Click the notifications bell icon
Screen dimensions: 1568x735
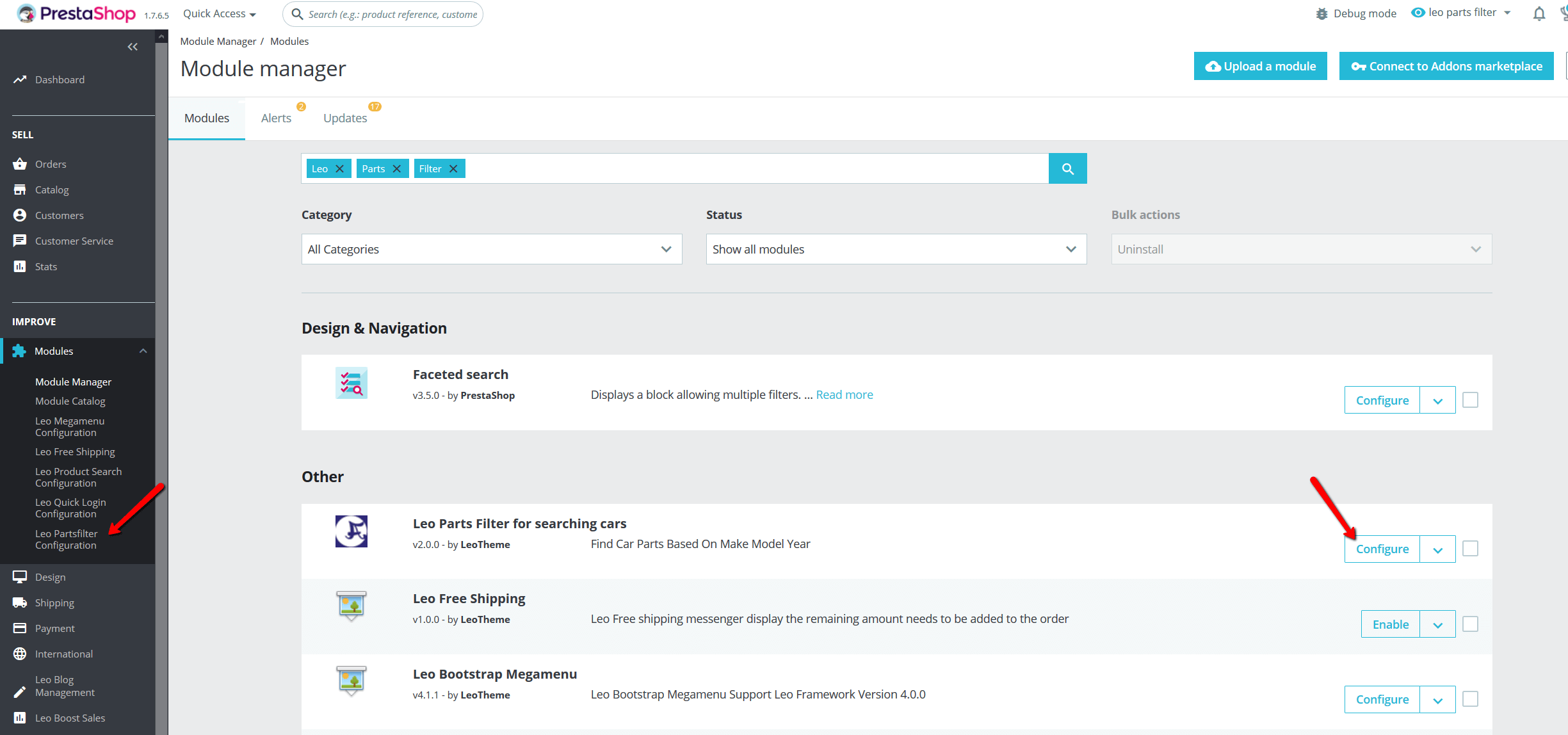pyautogui.click(x=1539, y=13)
